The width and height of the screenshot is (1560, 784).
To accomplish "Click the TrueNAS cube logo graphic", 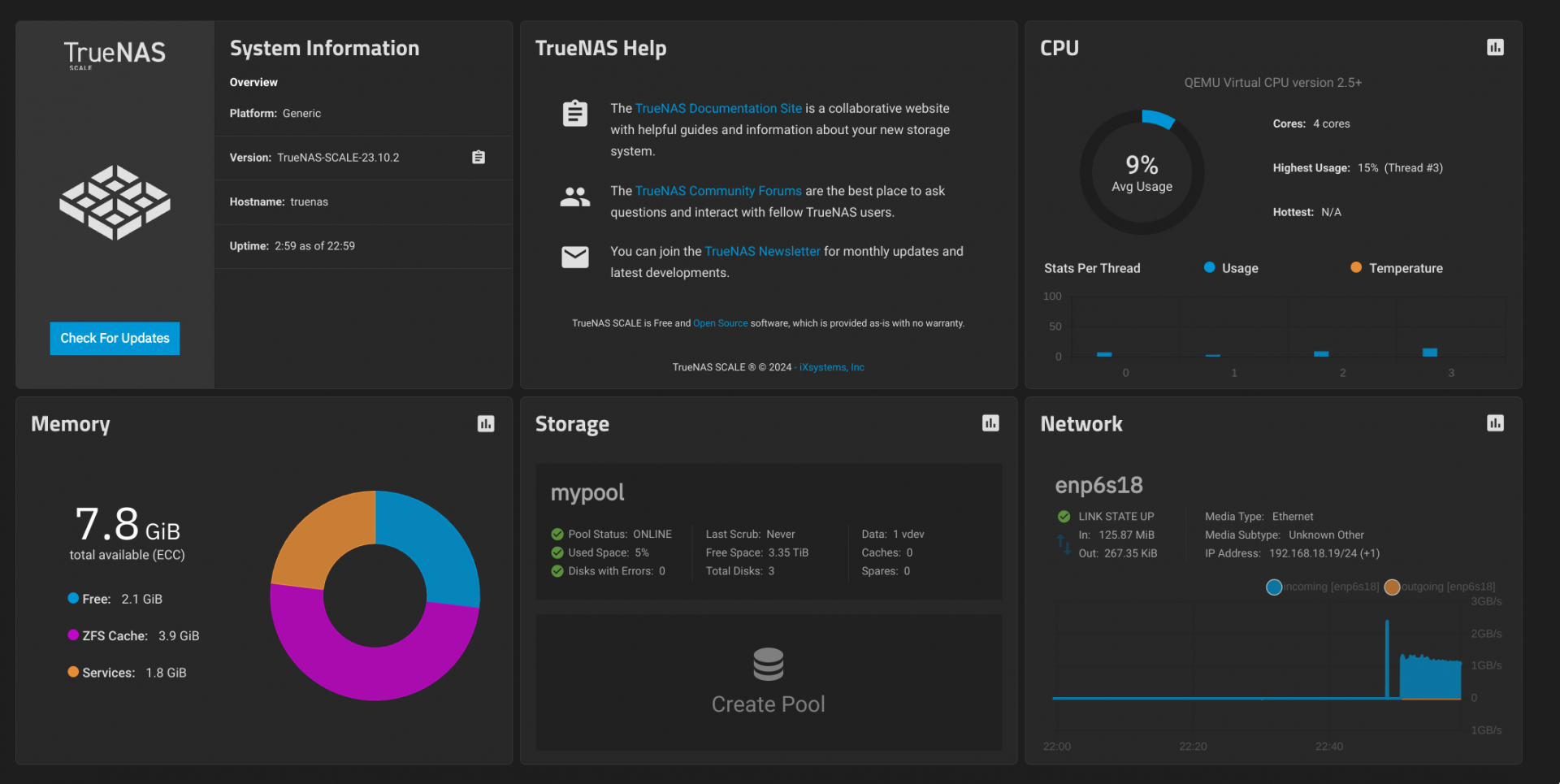I will [115, 202].
